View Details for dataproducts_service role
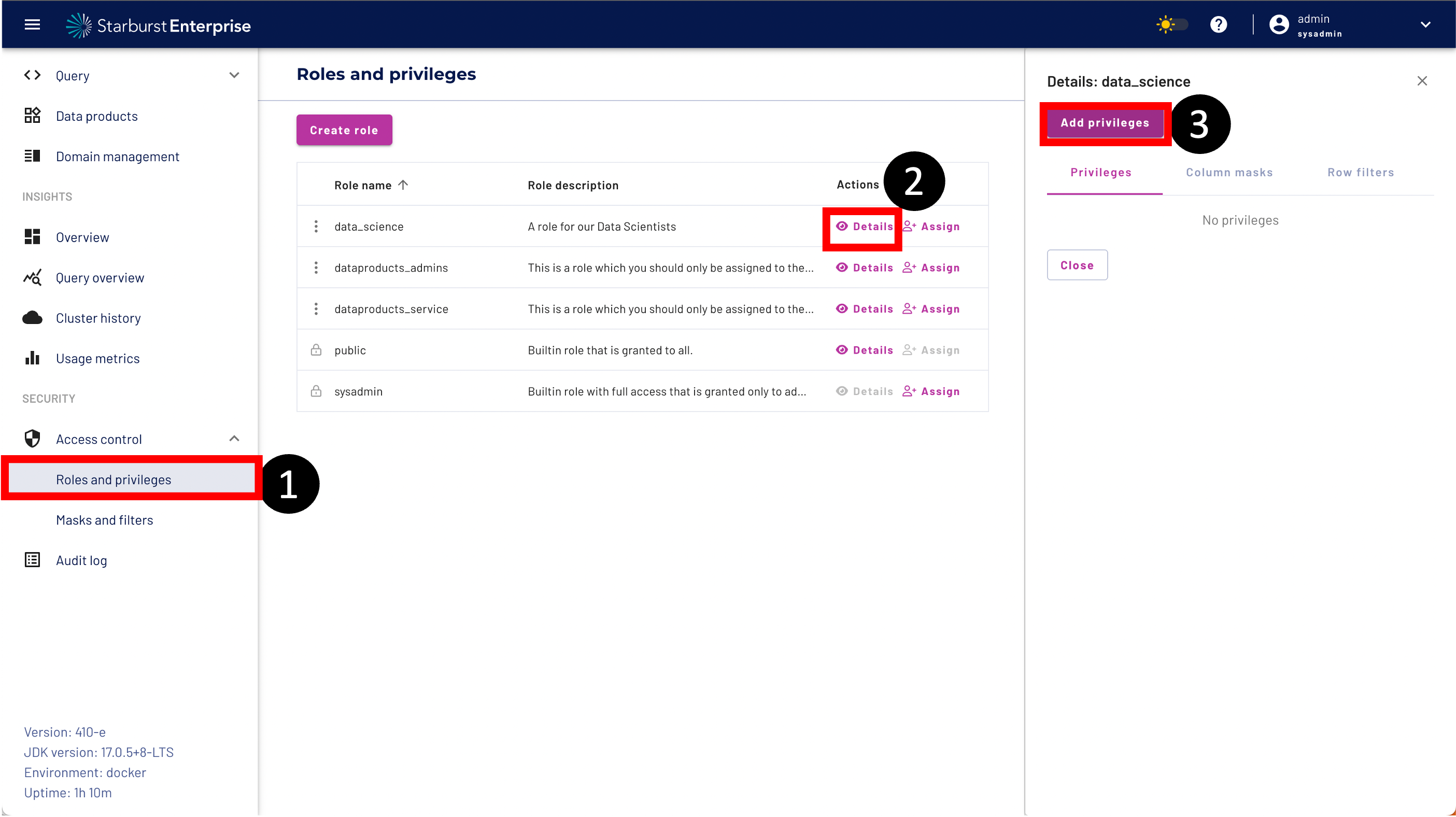 point(864,308)
